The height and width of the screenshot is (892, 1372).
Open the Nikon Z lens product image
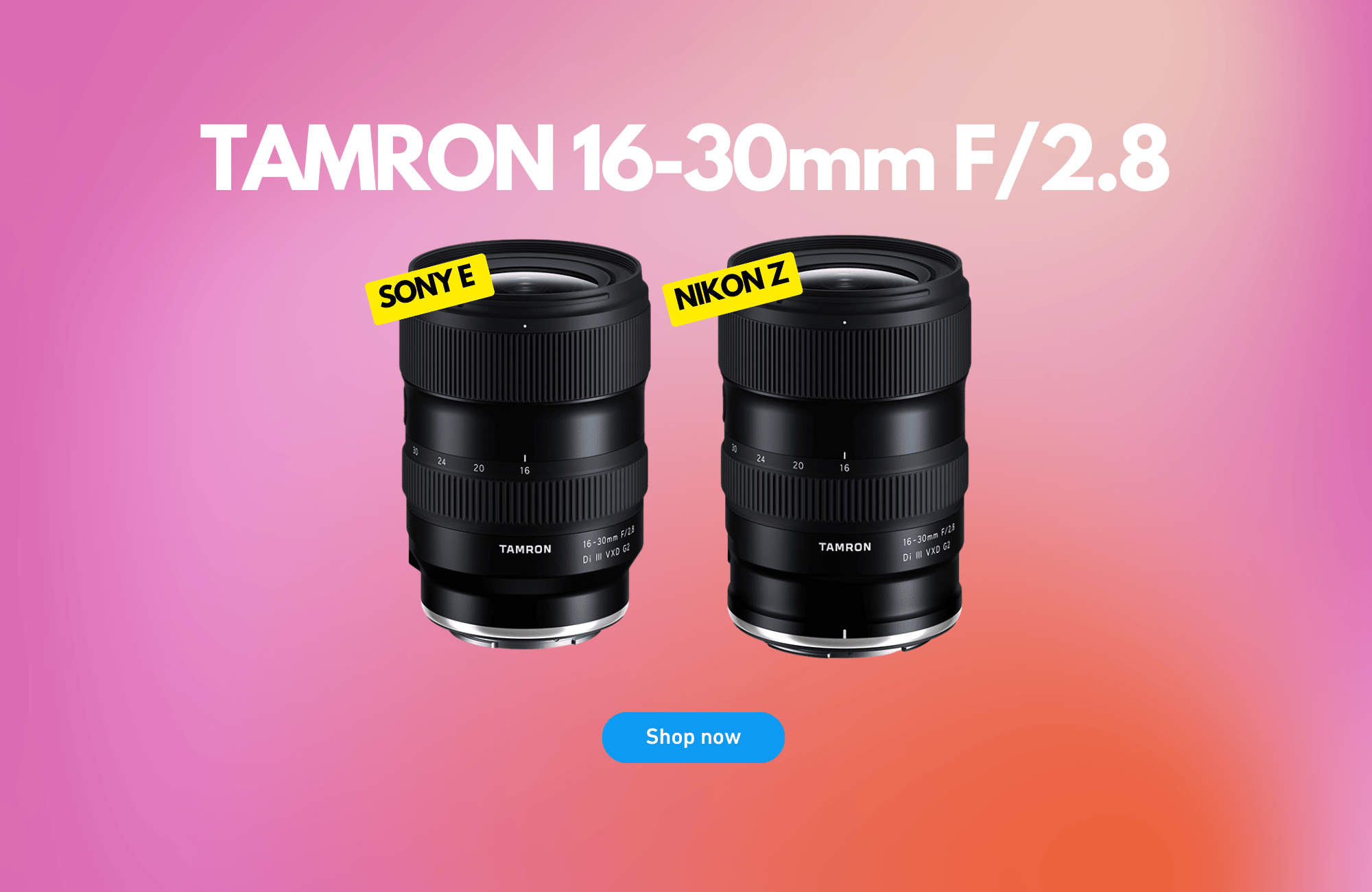pyautogui.click(x=844, y=446)
